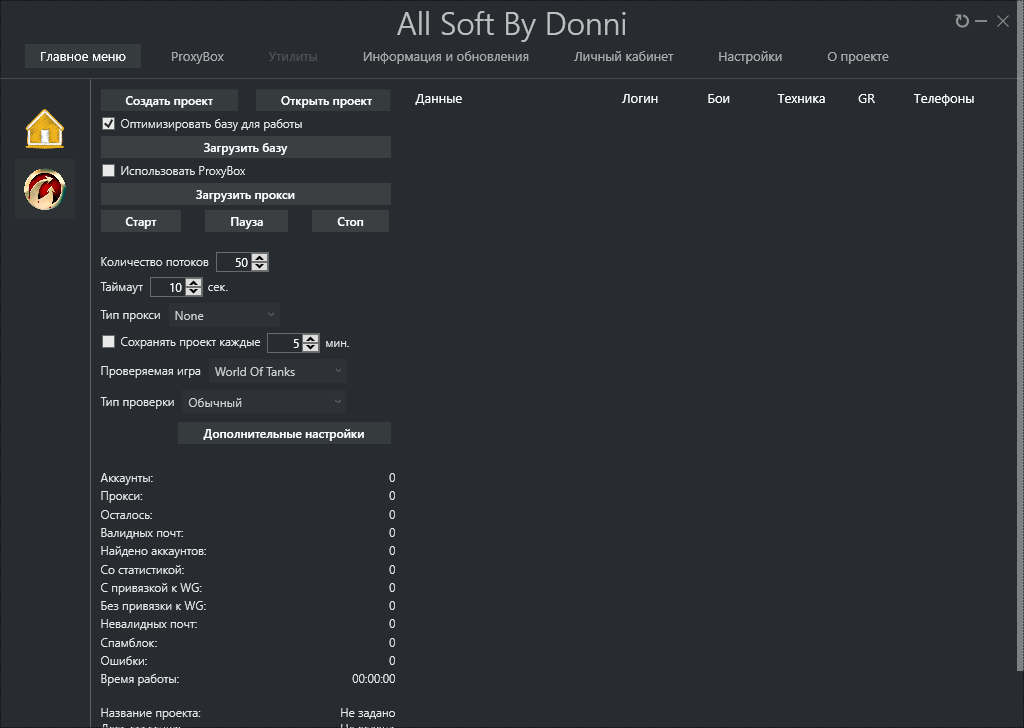Toggle 'Оптимизировать базу для работы' checkbox

(109, 124)
